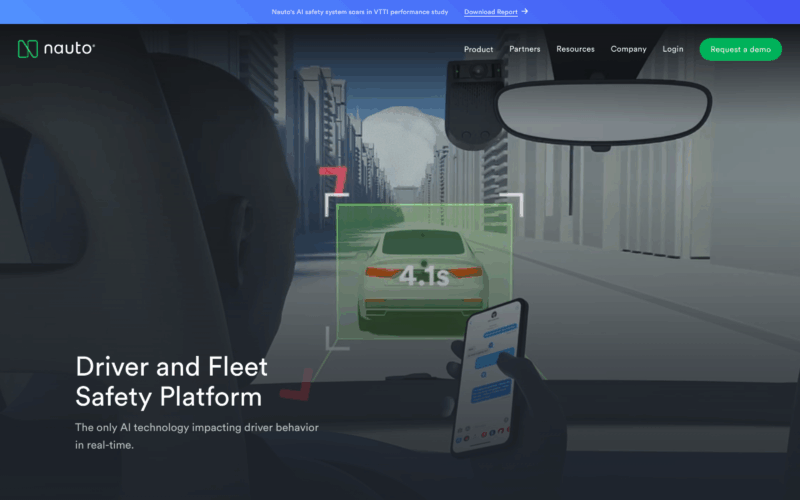Viewport: 800px width, 500px height.
Task: Open the Company menu
Action: click(628, 49)
